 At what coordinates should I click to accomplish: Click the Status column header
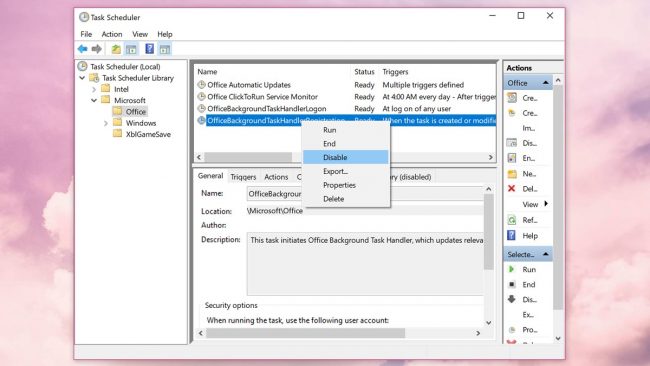(365, 72)
